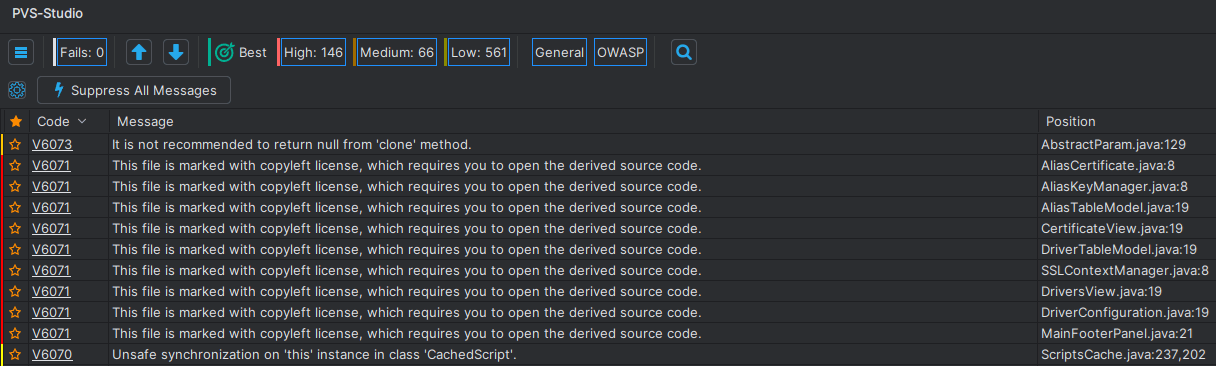Image resolution: width=1216 pixels, height=366 pixels.
Task: Select message about returning null from 'clone'
Action: 292,145
